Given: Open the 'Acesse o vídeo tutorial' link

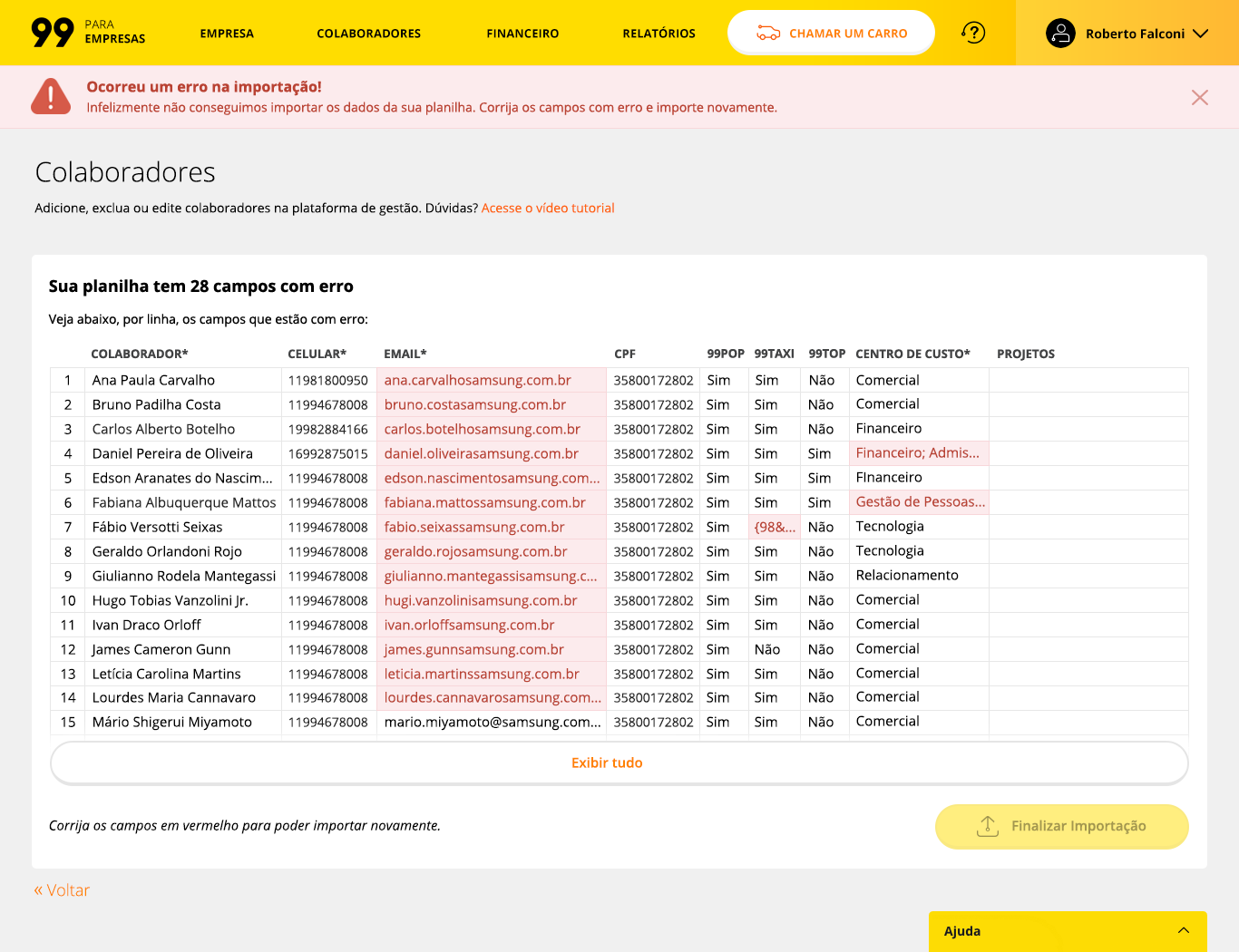Looking at the screenshot, I should [x=548, y=208].
